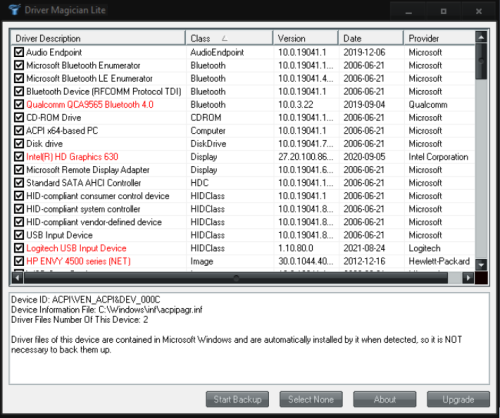Click the CDROM class cell
The image size is (500, 418).
[x=206, y=118]
